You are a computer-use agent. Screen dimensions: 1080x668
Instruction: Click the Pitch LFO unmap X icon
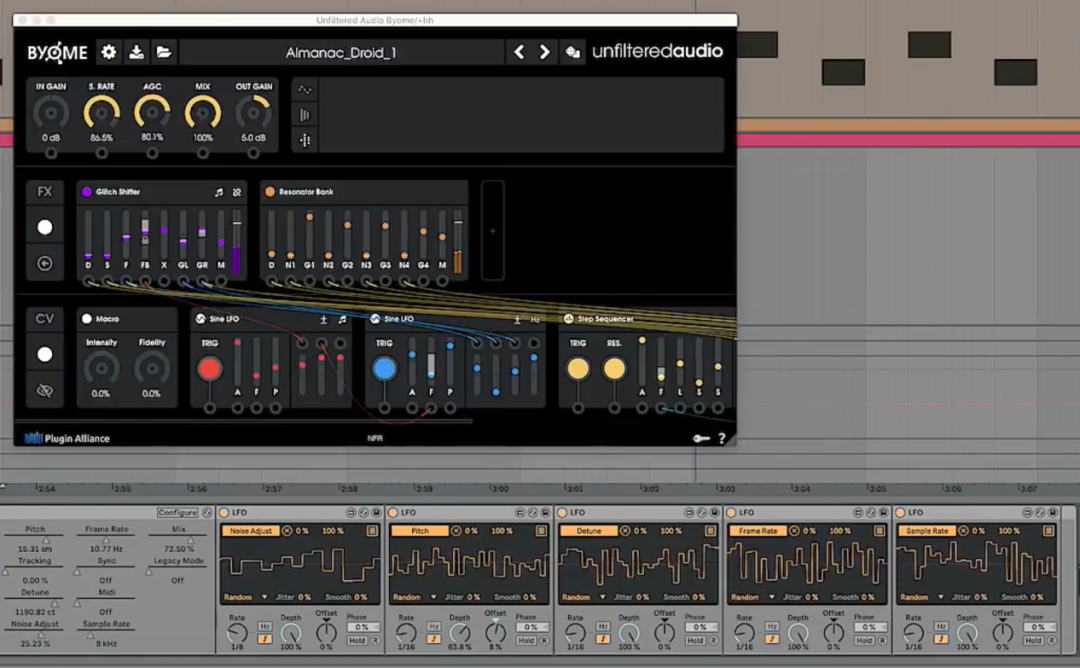pos(456,531)
